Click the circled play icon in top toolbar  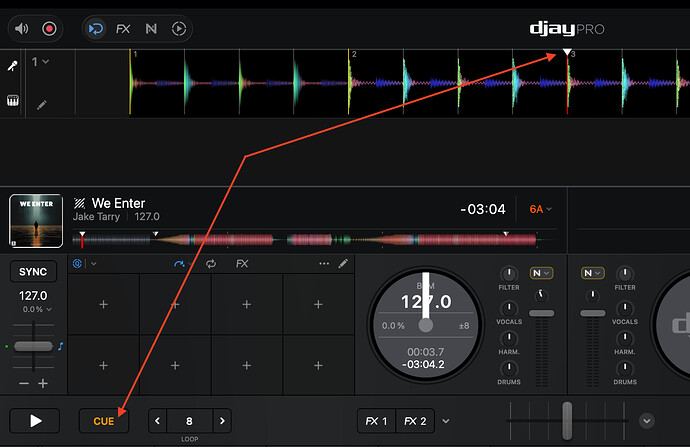[x=178, y=29]
